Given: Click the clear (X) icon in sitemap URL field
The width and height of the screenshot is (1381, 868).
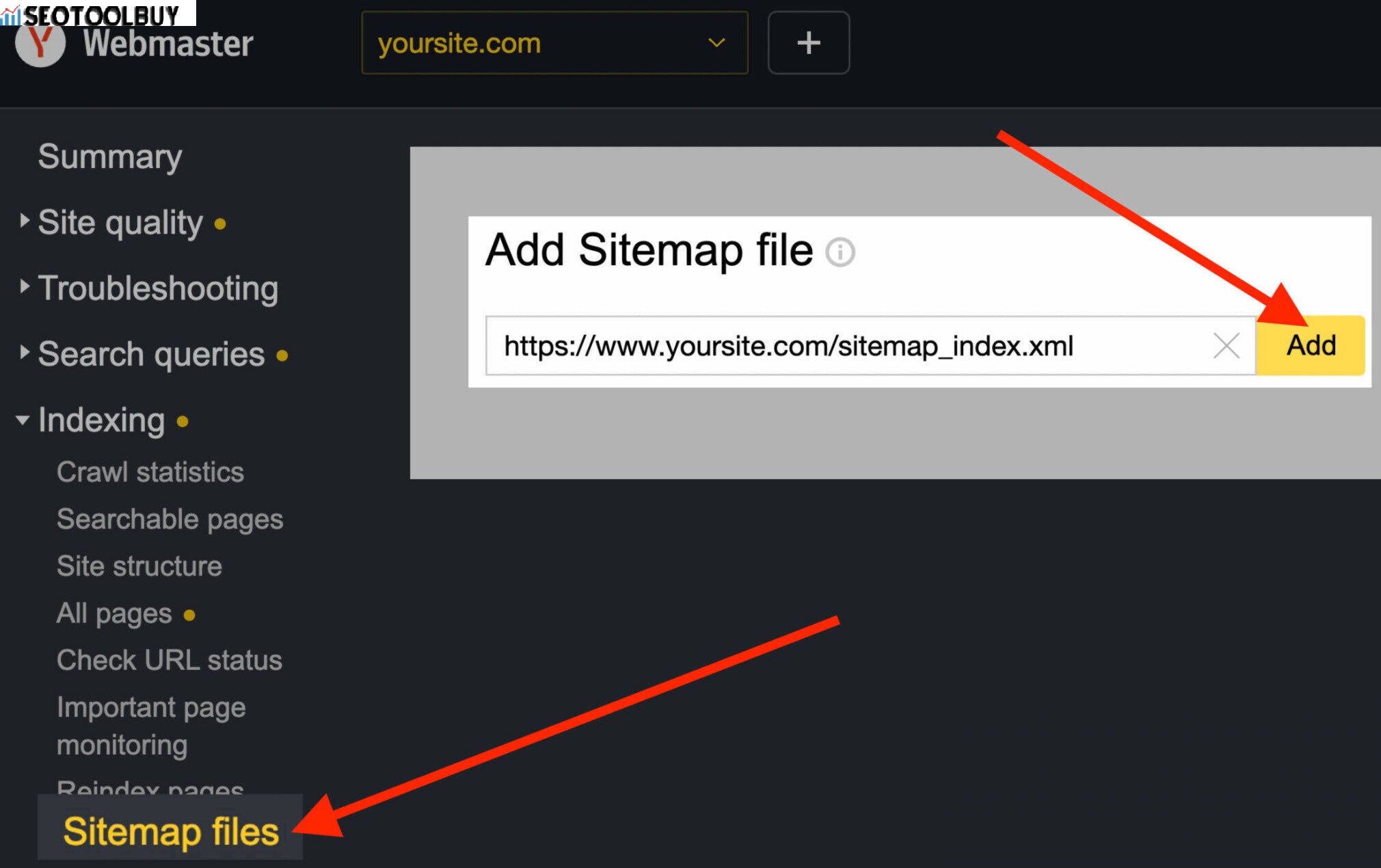Looking at the screenshot, I should click(x=1225, y=346).
